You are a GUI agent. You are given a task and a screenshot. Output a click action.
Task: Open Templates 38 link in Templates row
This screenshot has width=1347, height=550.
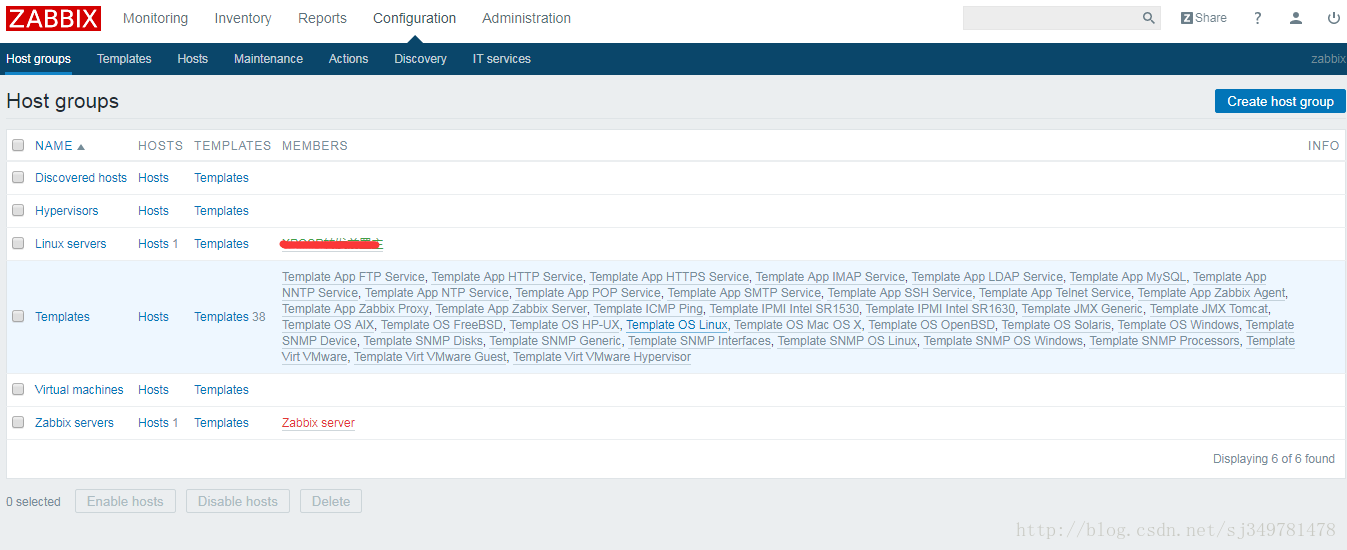pos(221,317)
